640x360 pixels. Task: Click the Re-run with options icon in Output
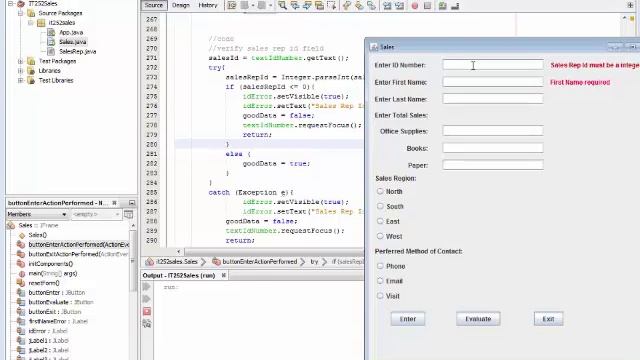click(x=147, y=299)
